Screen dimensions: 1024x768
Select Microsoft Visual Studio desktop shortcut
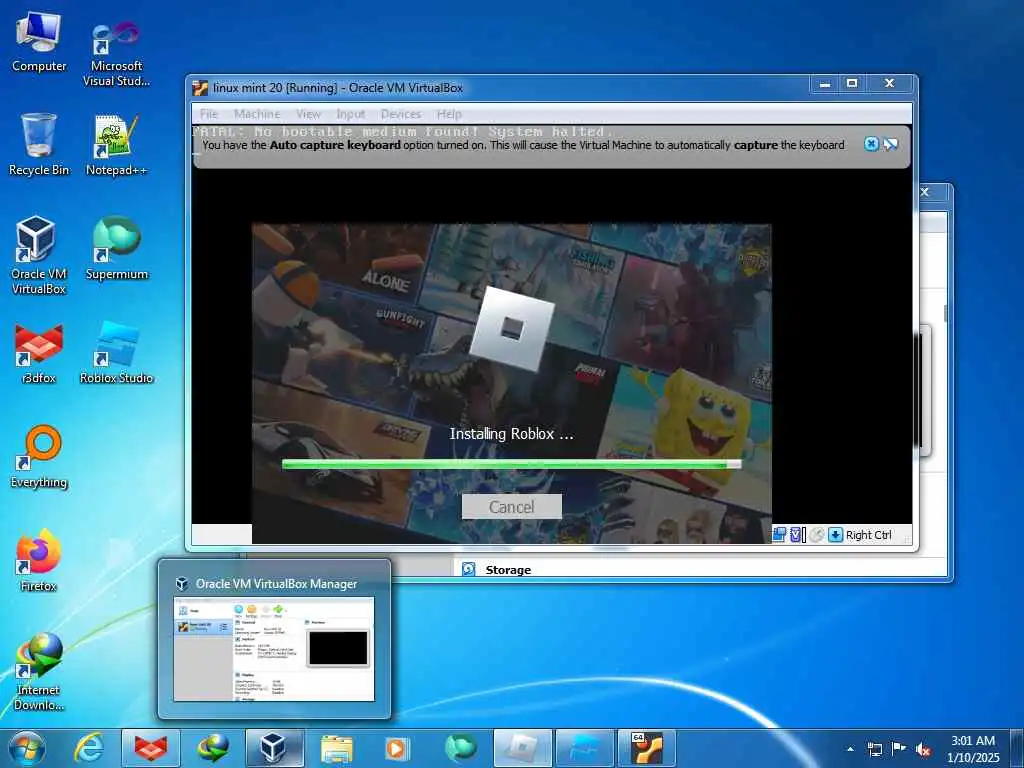coord(116,52)
